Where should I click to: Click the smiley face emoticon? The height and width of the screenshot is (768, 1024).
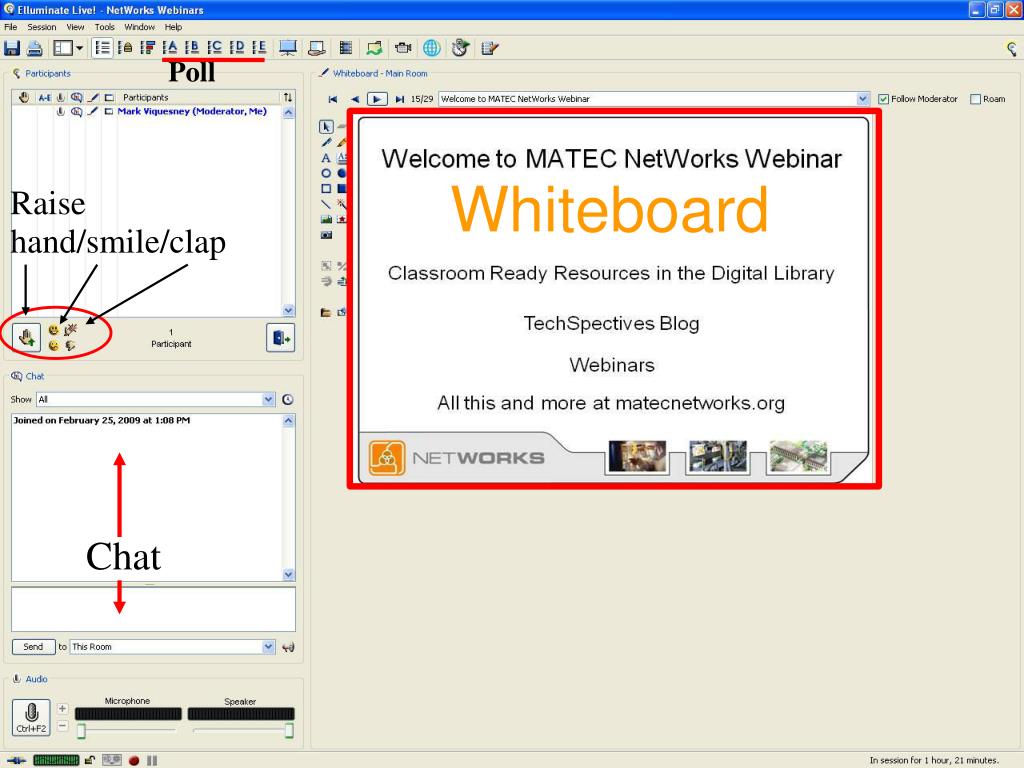[54, 330]
